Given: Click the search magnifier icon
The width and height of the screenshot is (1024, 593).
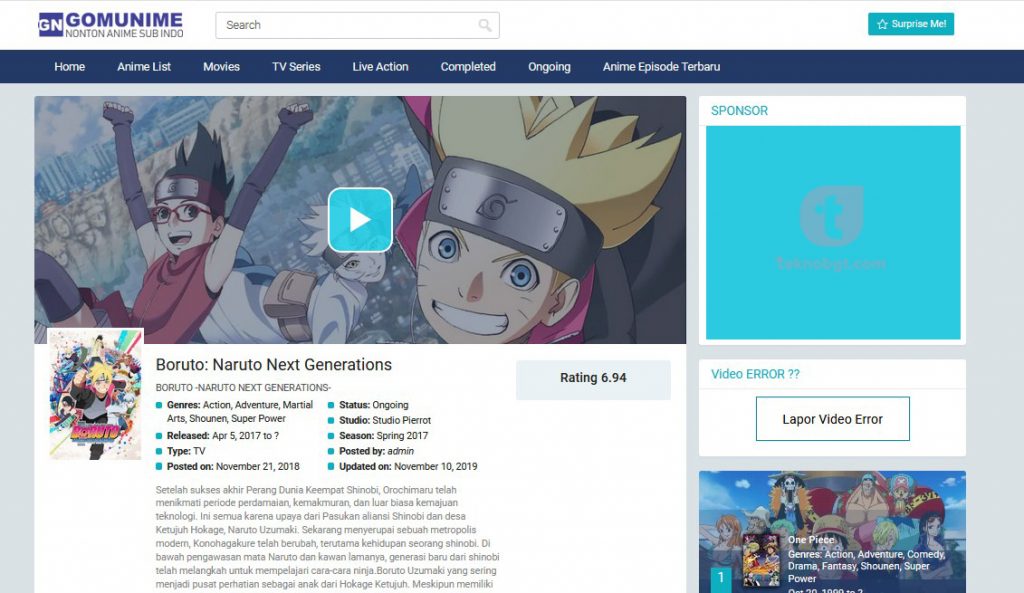Looking at the screenshot, I should click(485, 25).
